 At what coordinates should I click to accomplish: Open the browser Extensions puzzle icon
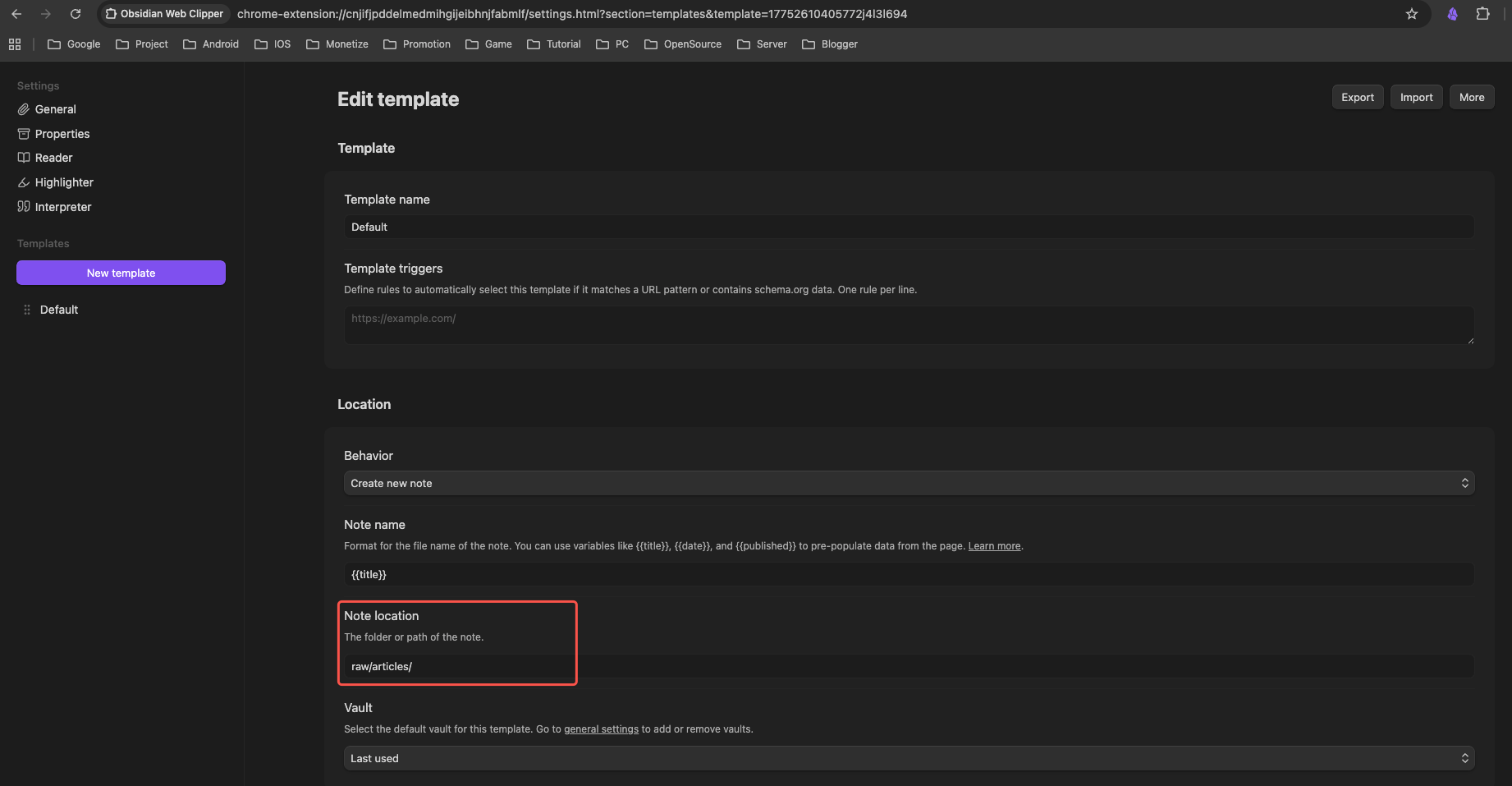click(x=1482, y=14)
